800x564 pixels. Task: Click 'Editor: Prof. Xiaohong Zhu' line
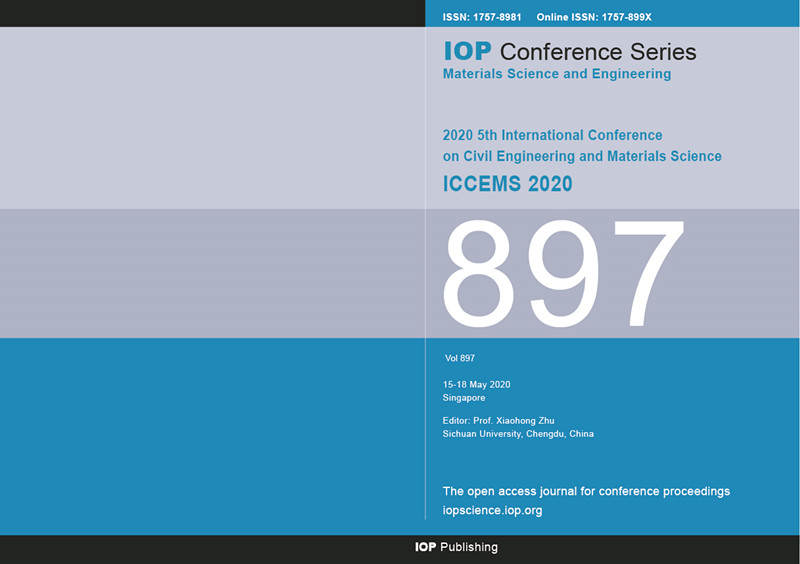click(x=498, y=421)
